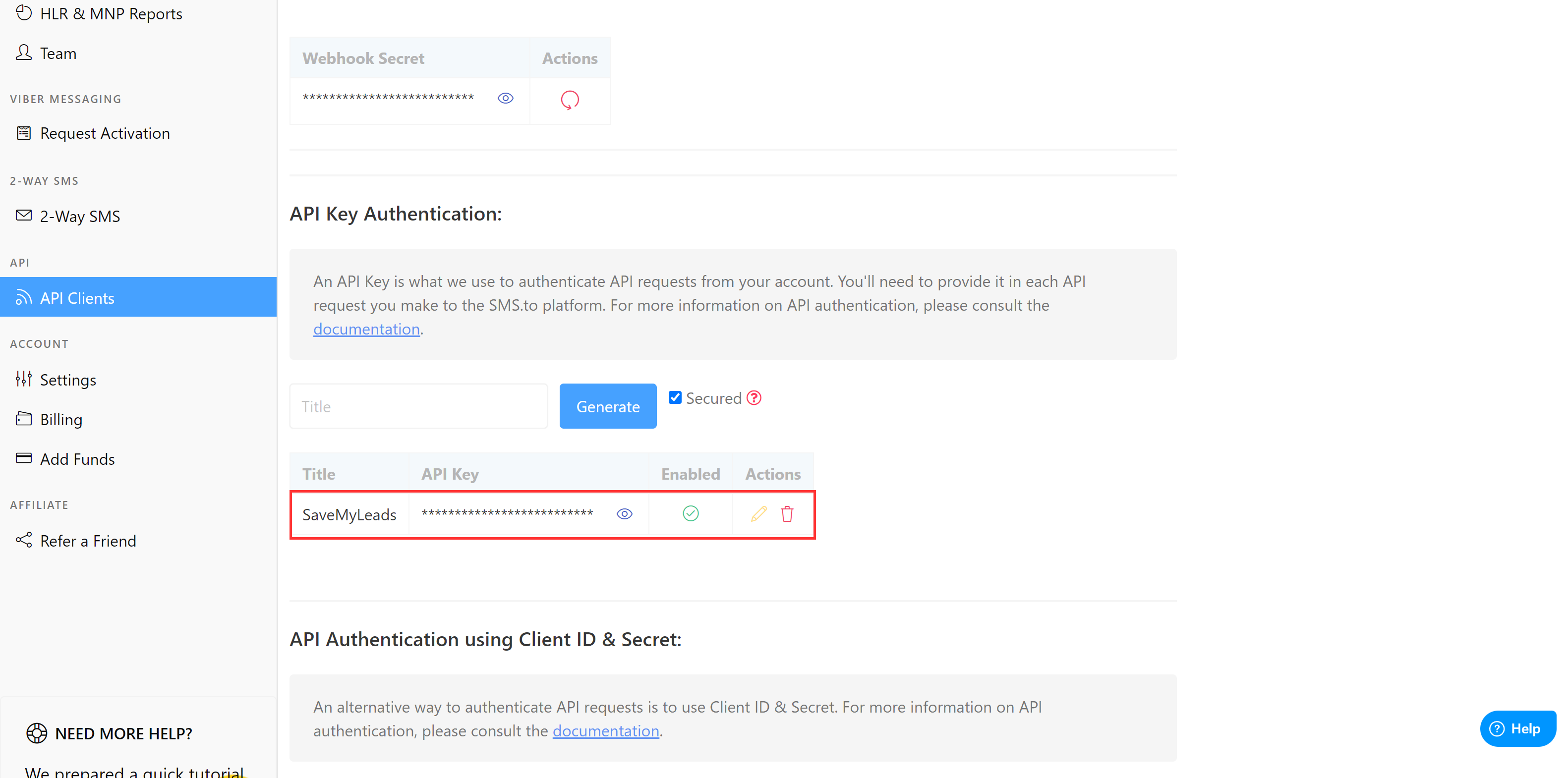Uncheck the Secured checkbox
Viewport: 1568px width, 778px height.
coord(675,398)
